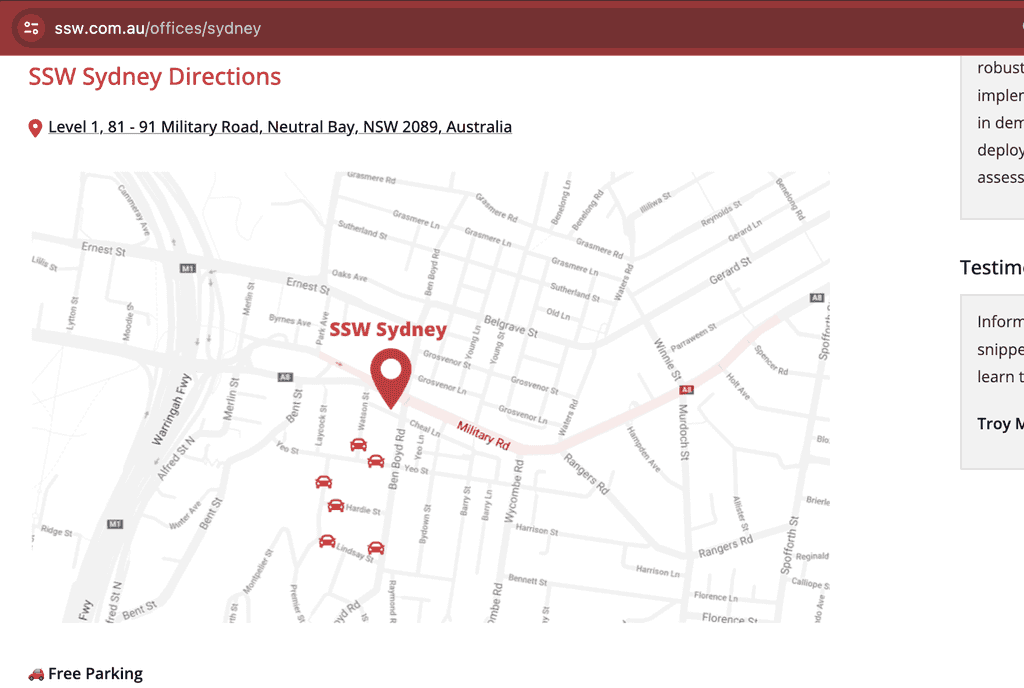Click the location pin beside the street address
Image resolution: width=1024 pixels, height=688 pixels.
tap(35, 127)
